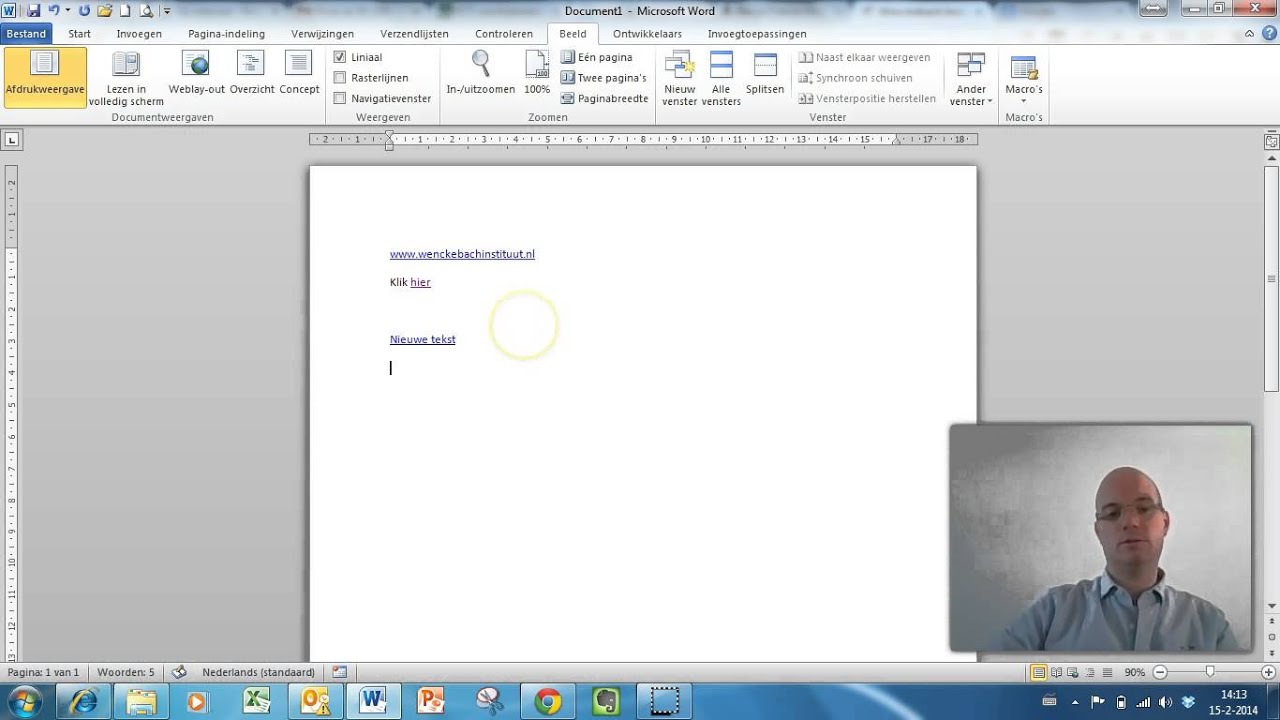Switch to the Invoegtoepassingen tab
Screen dimensions: 1280x720
(757, 33)
